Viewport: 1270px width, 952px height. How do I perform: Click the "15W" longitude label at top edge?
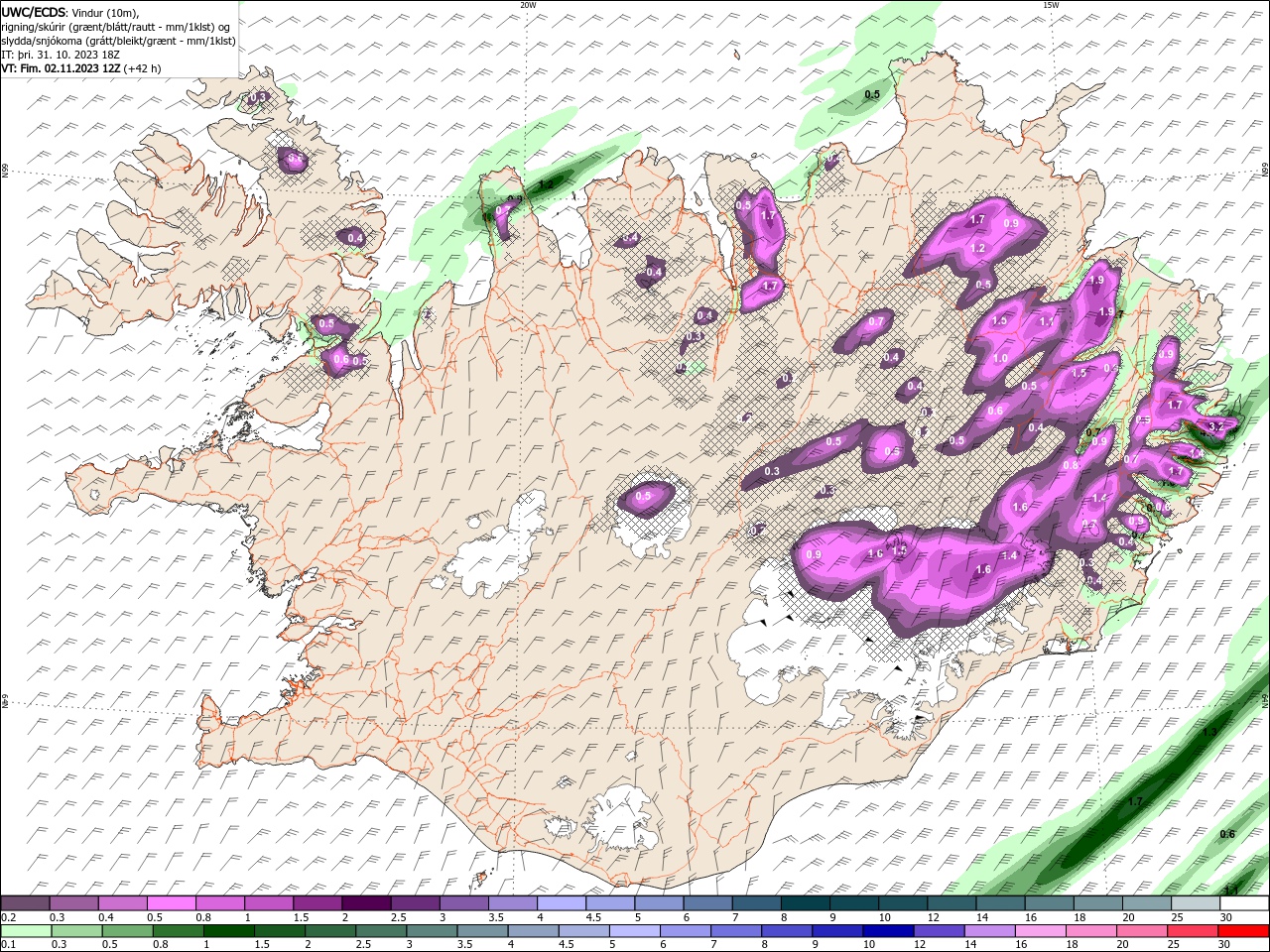1051,5
